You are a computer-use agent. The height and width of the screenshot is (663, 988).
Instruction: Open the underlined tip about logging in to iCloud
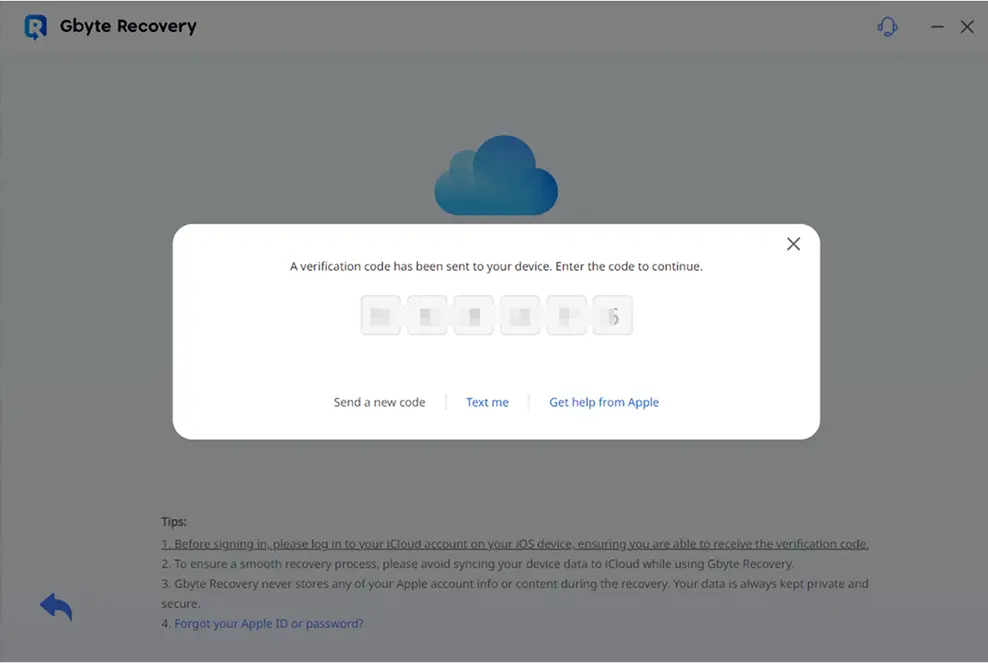pos(515,544)
